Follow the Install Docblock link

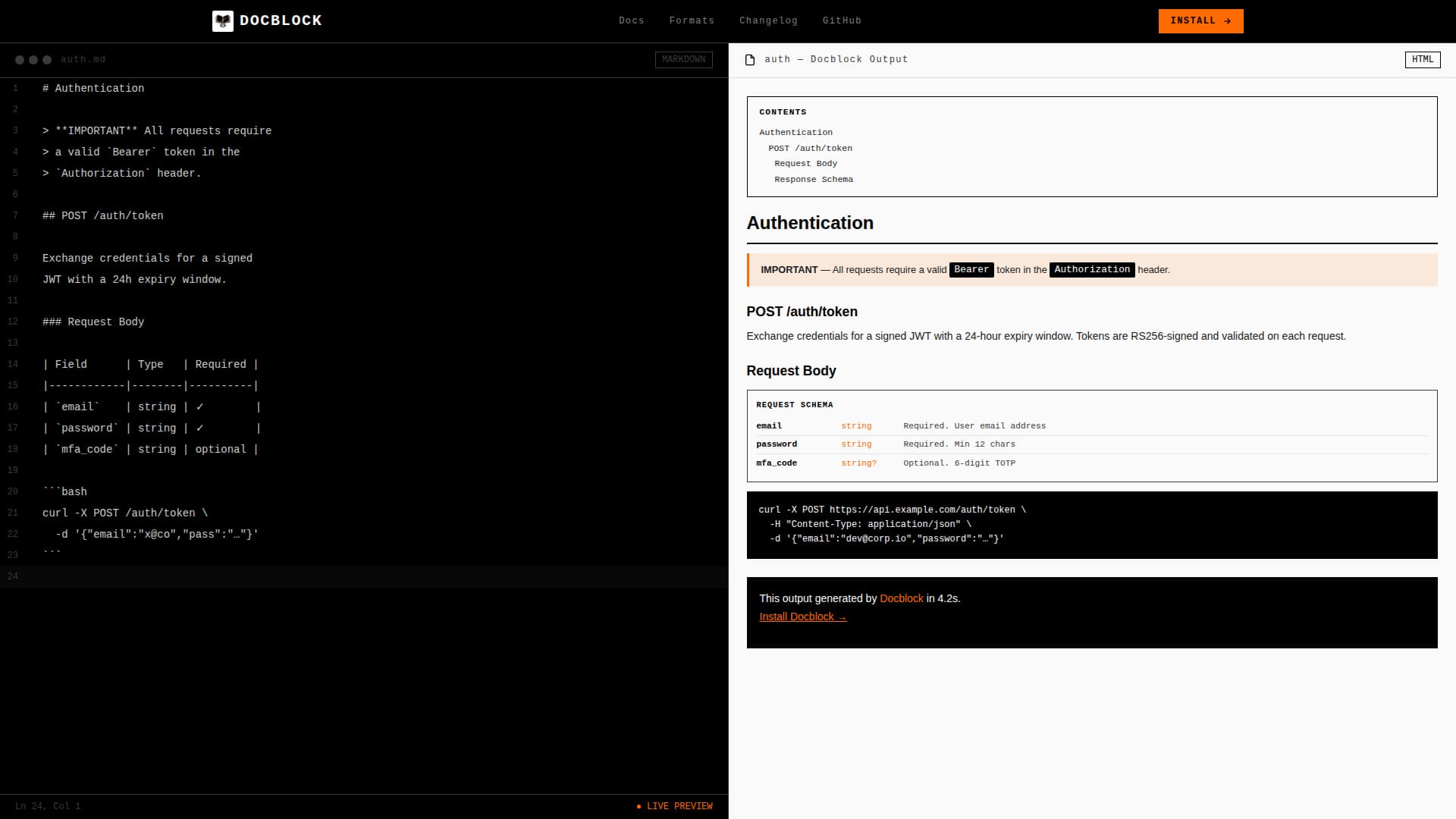click(802, 617)
